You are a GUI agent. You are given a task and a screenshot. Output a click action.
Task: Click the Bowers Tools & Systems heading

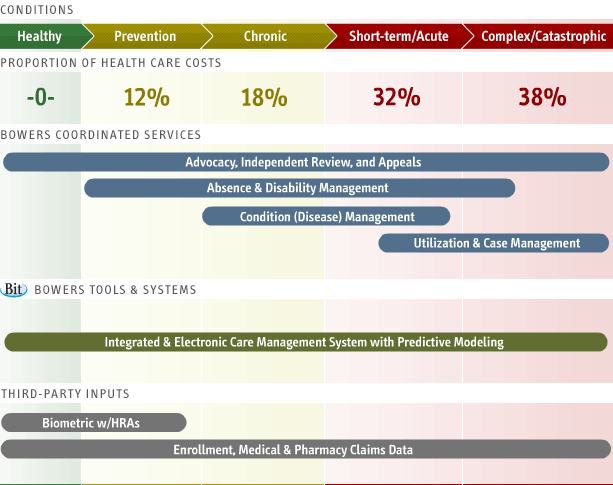pyautogui.click(x=115, y=290)
